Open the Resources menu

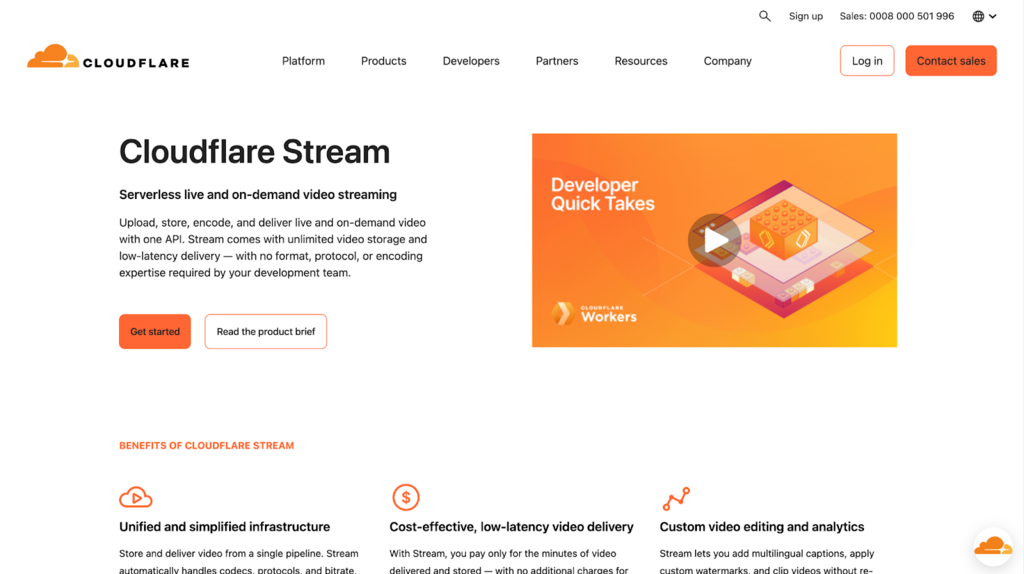coord(641,61)
